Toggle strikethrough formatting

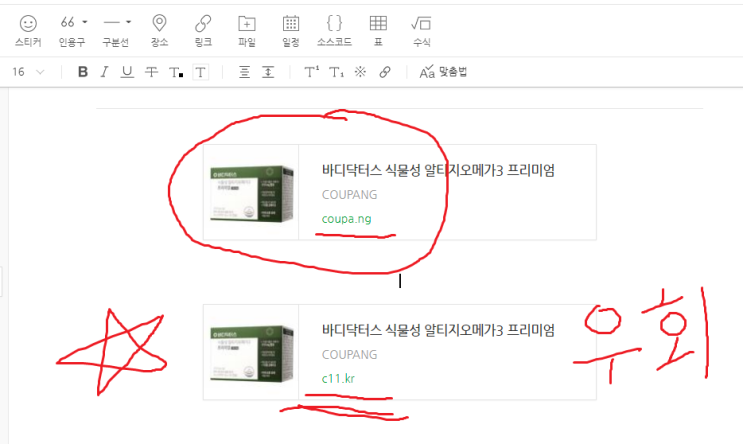151,72
